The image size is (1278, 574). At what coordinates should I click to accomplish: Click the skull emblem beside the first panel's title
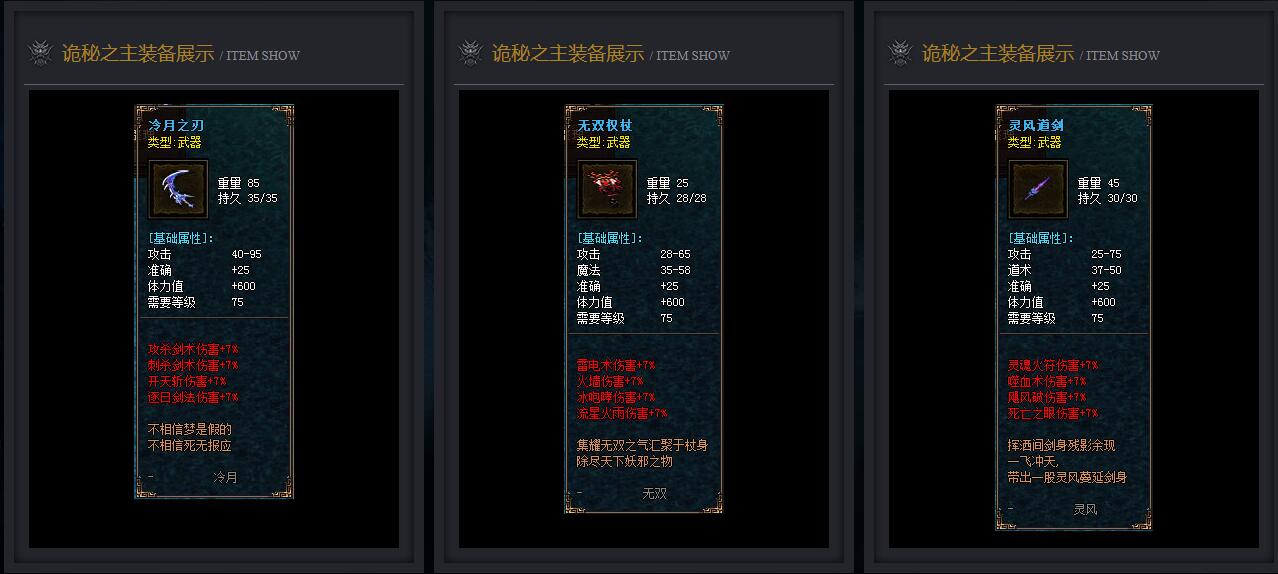41,53
